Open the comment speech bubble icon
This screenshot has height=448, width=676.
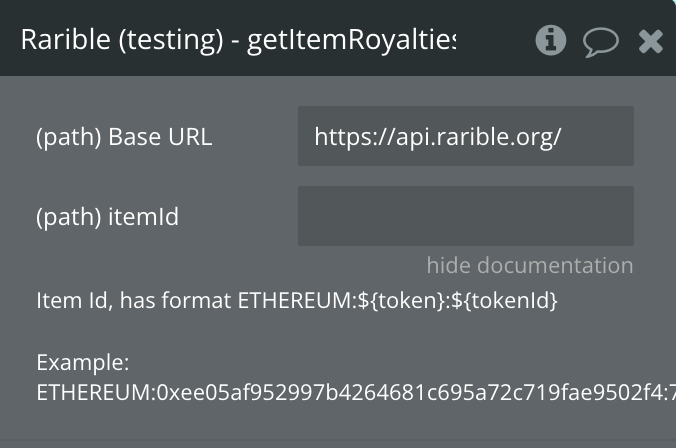point(601,42)
